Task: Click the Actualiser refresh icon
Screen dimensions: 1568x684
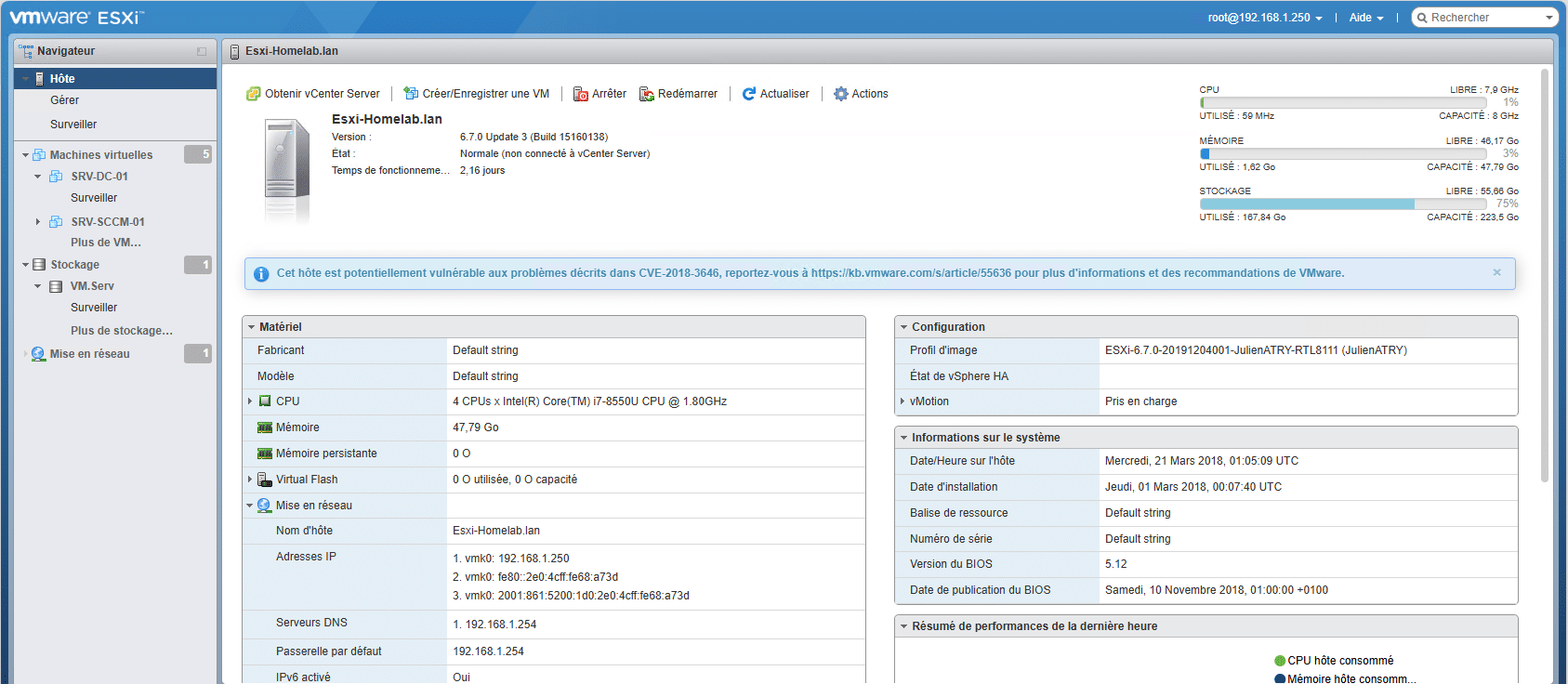Action: point(749,94)
